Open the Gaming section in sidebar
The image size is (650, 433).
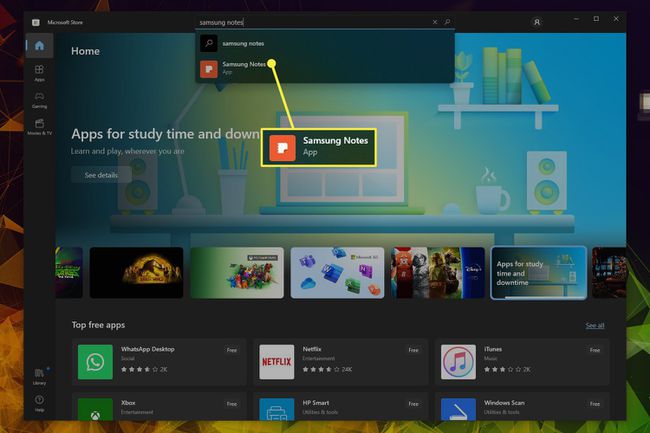[39, 100]
